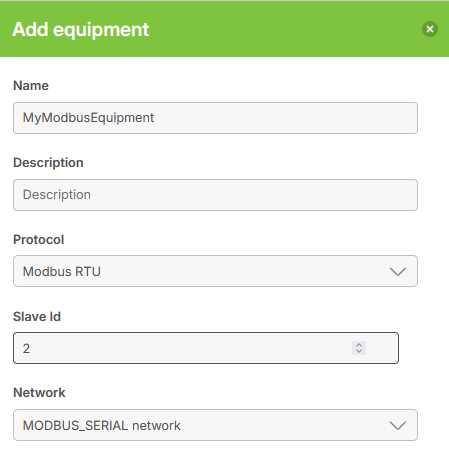
Task: Click the Name input field
Action: point(215,118)
